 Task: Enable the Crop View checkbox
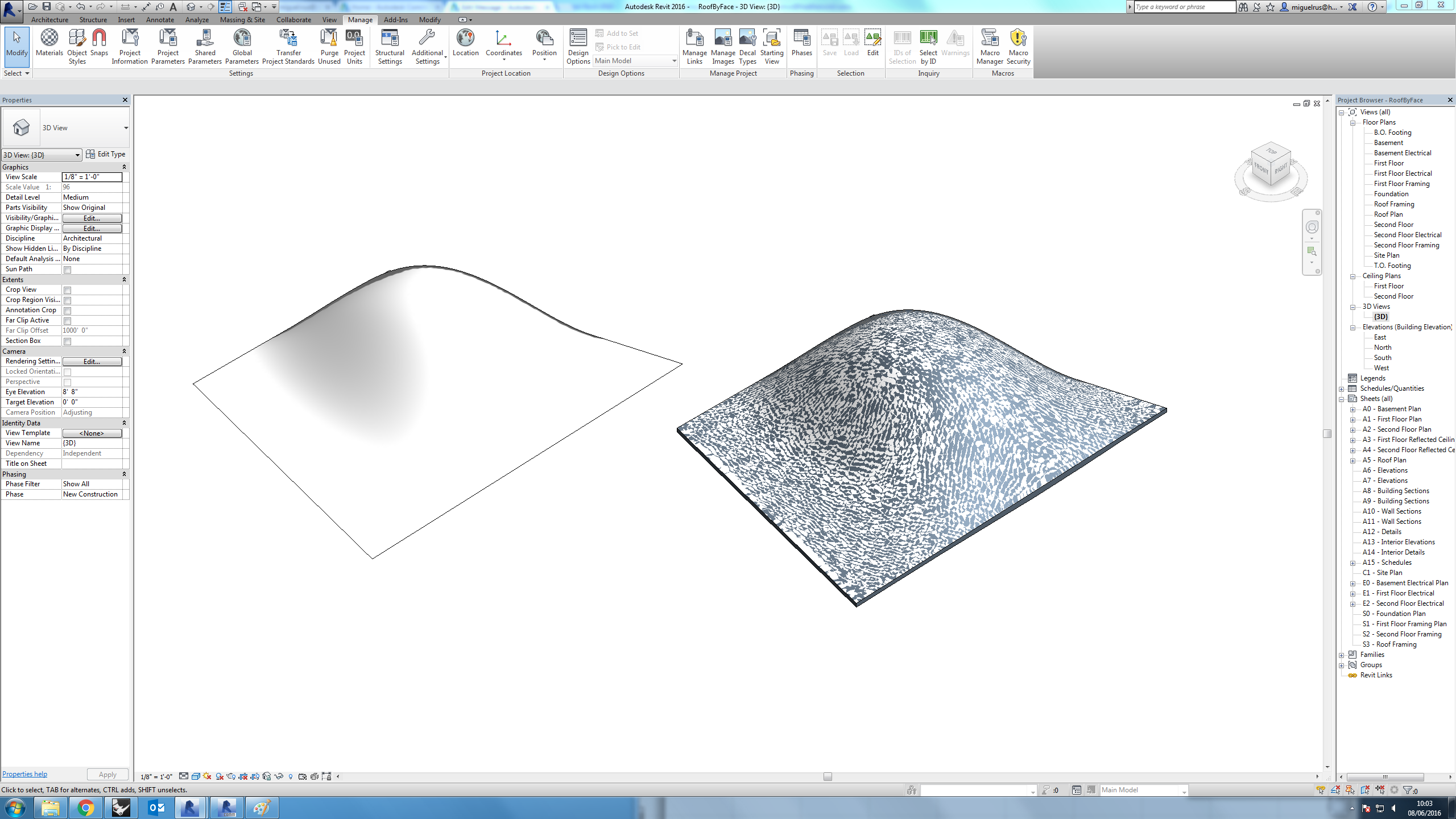(x=67, y=290)
